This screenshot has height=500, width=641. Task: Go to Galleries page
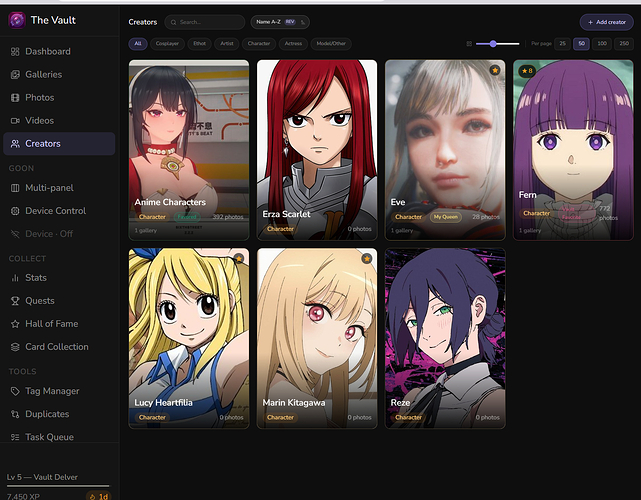click(x=59, y=74)
